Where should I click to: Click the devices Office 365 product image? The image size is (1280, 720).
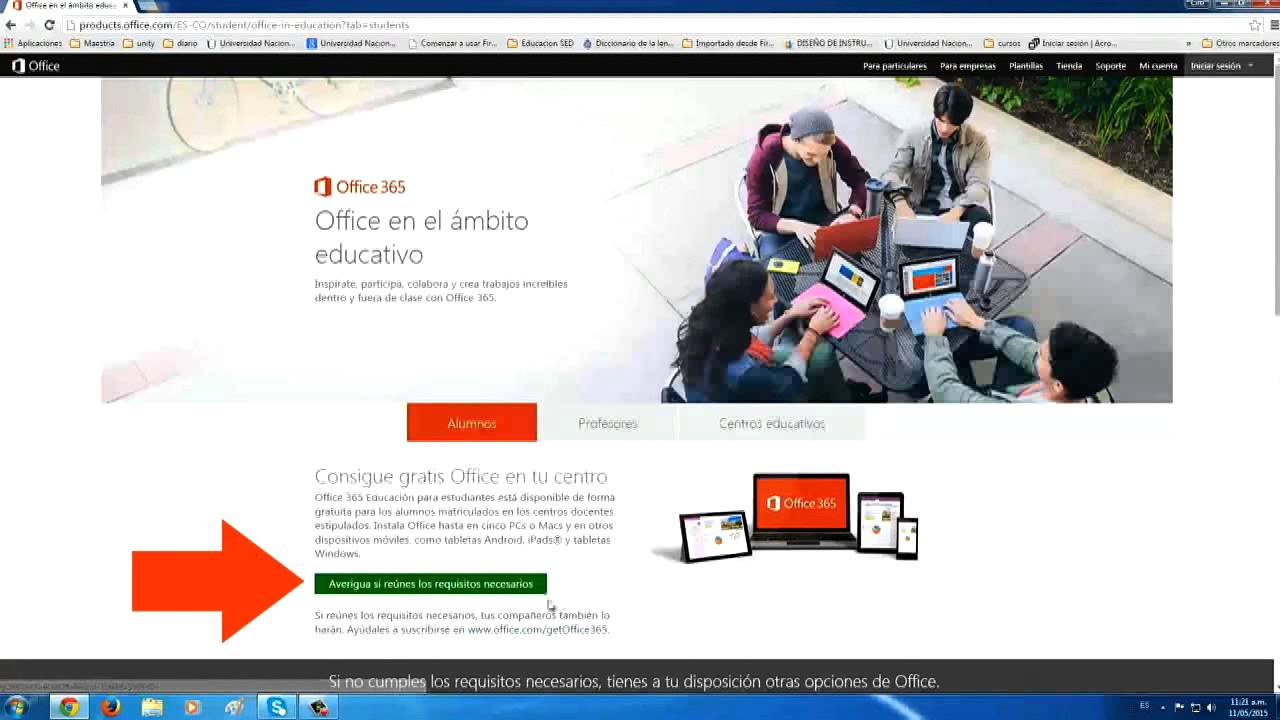[785, 517]
